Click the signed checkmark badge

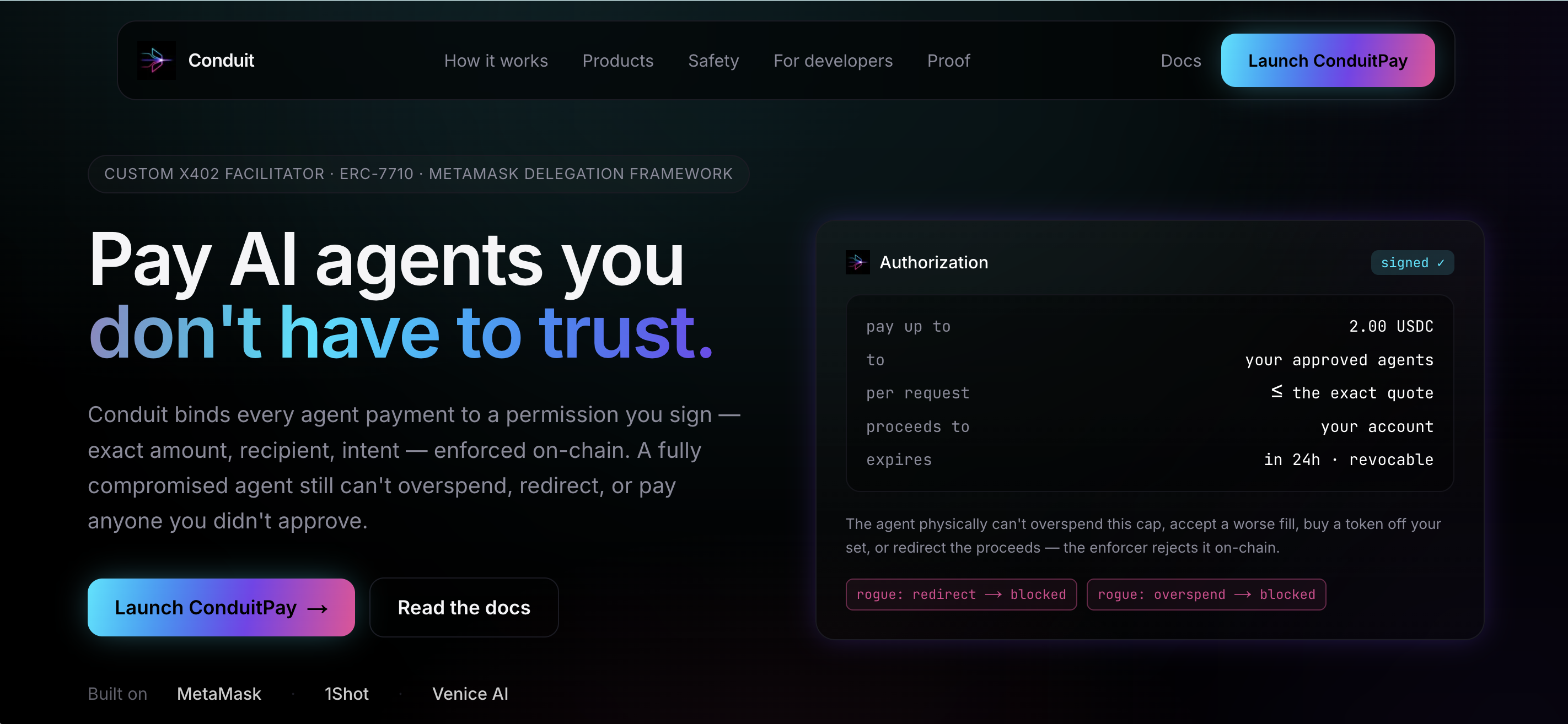pyautogui.click(x=1411, y=262)
